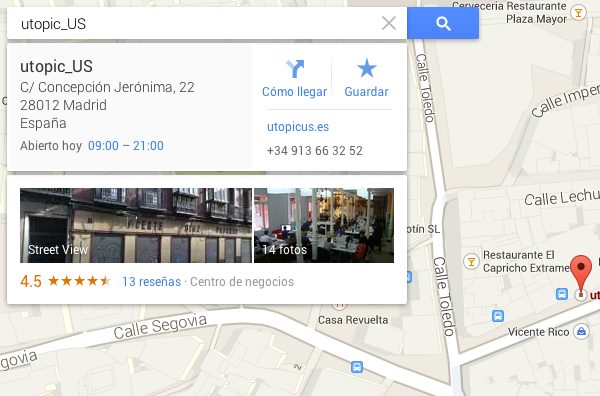600x396 pixels.
Task: Click the Calle Segovia street label
Action: (160, 326)
